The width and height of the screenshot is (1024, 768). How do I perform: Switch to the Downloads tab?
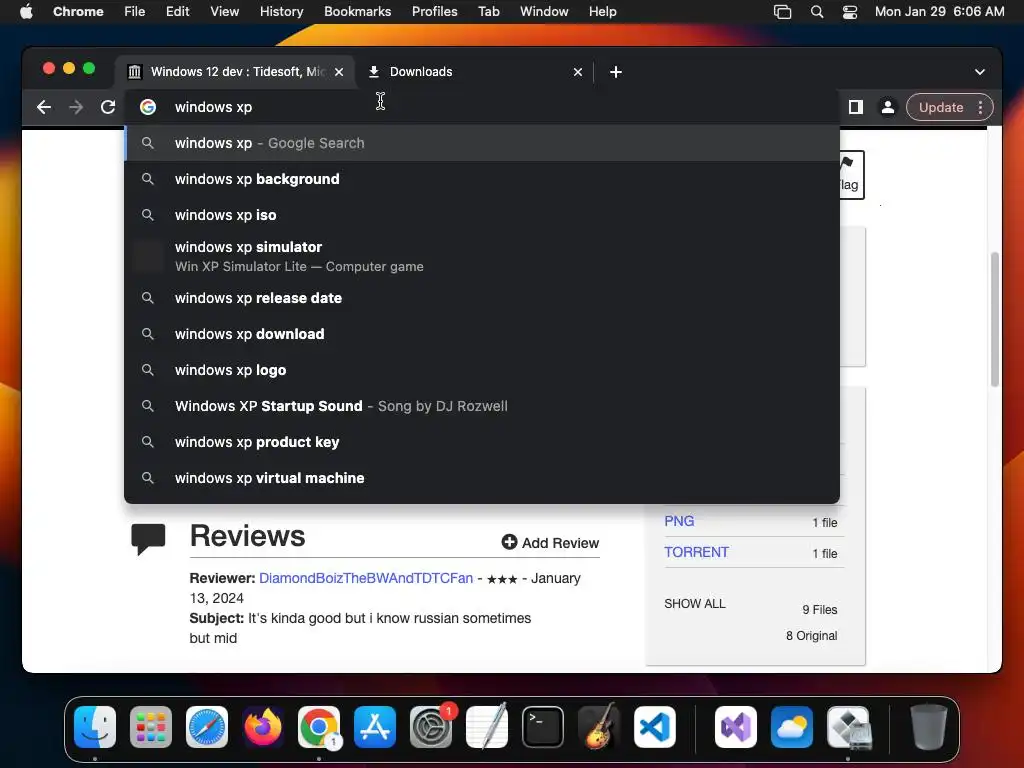(475, 72)
